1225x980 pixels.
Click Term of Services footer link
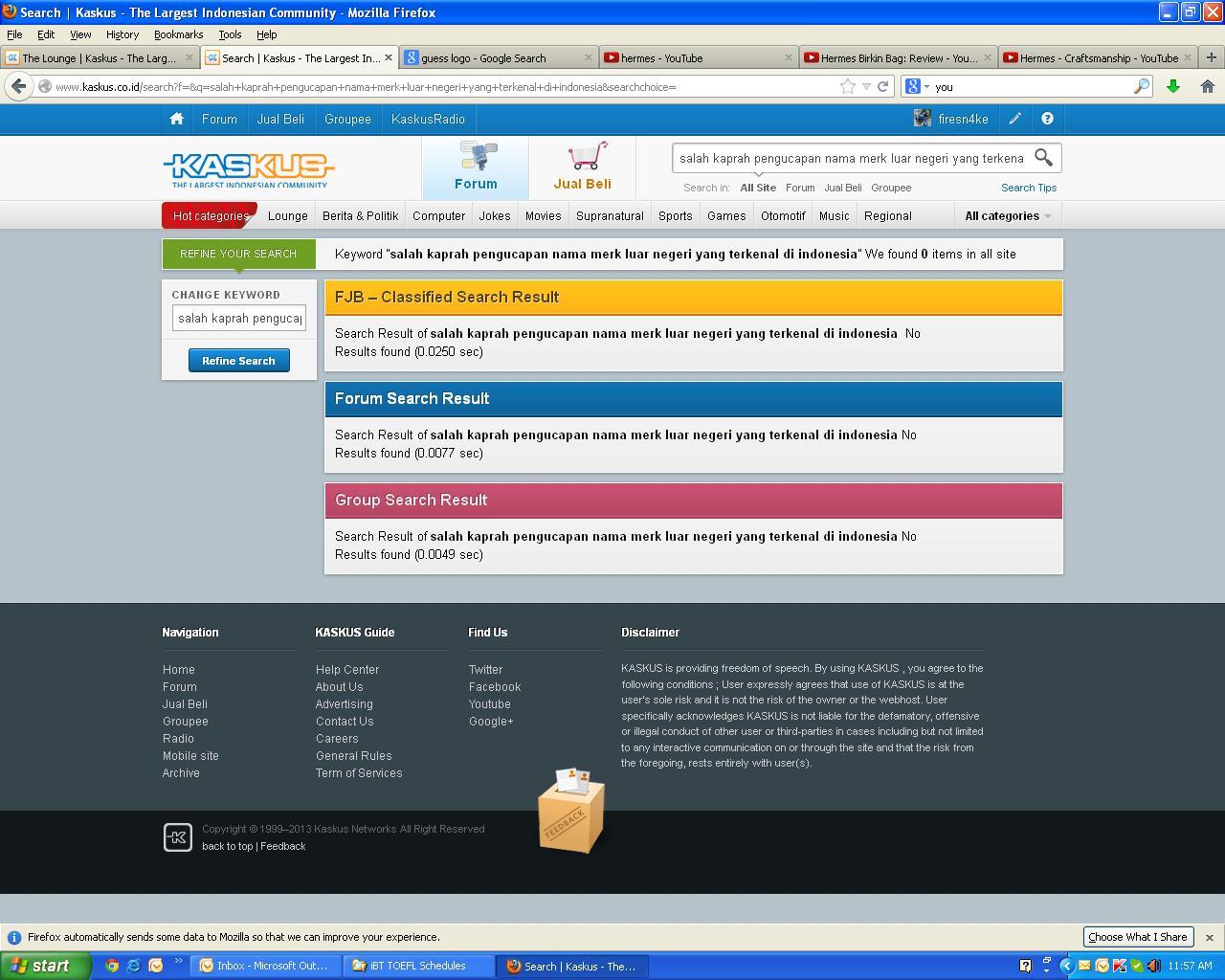tap(359, 773)
